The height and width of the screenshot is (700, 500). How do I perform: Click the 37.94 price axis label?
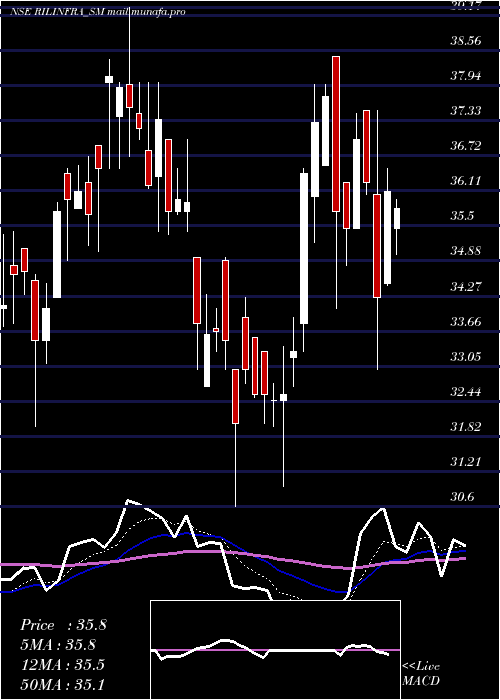click(x=466, y=75)
